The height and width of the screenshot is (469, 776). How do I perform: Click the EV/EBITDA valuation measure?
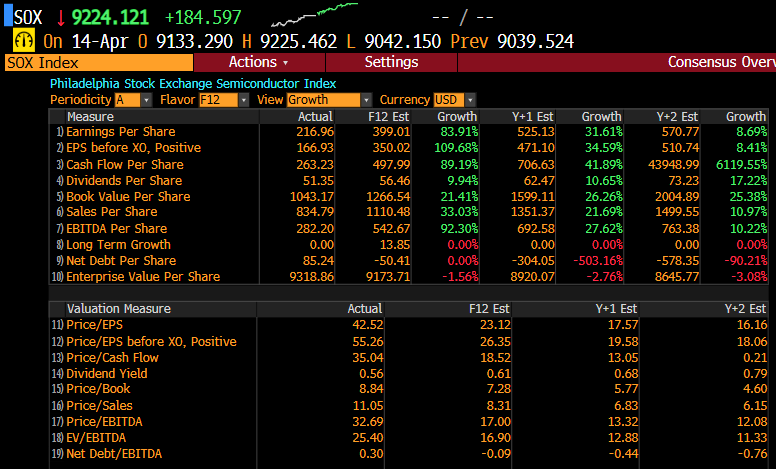tap(98, 438)
